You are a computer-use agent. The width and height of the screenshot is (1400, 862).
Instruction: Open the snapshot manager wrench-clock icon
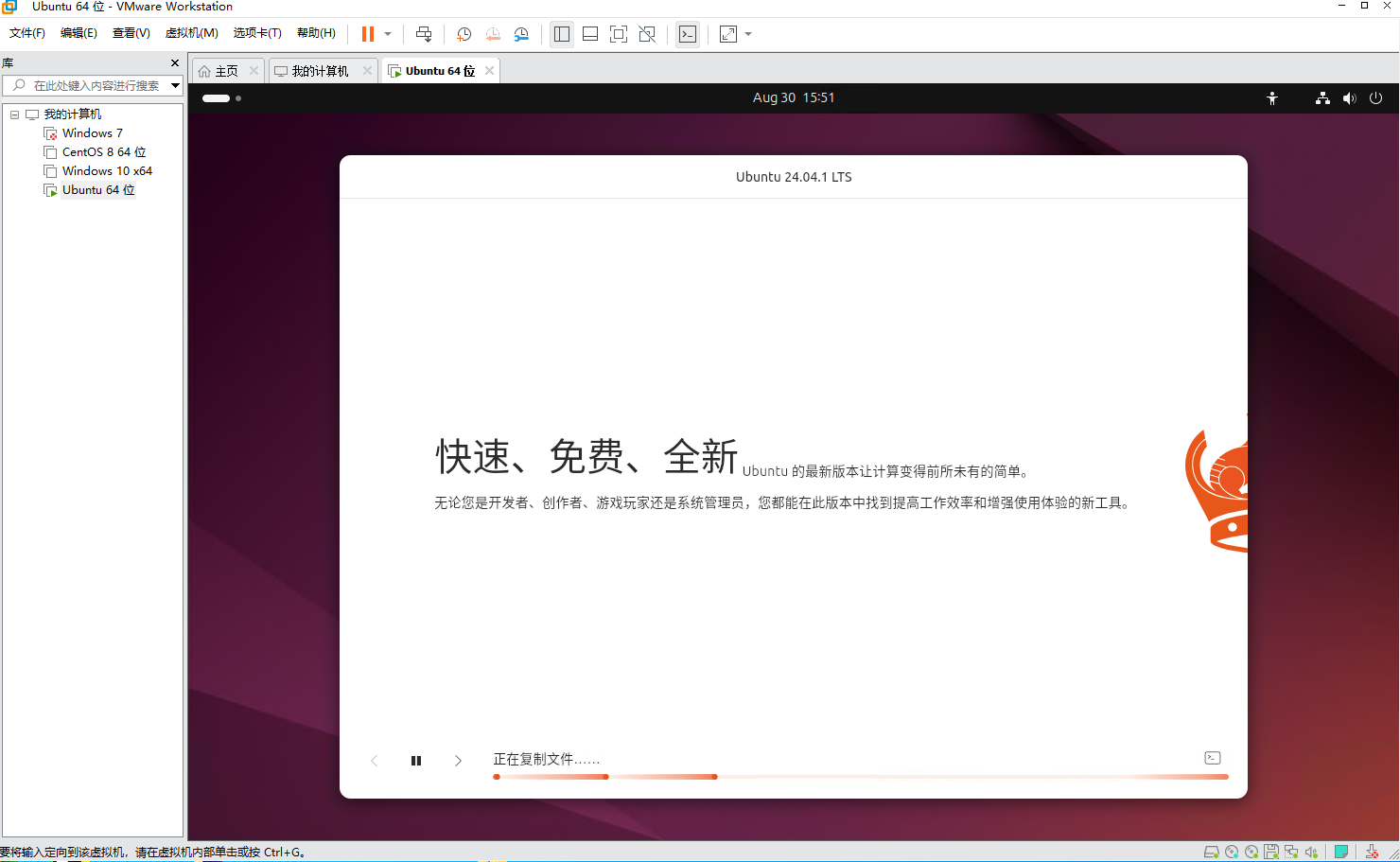[521, 34]
